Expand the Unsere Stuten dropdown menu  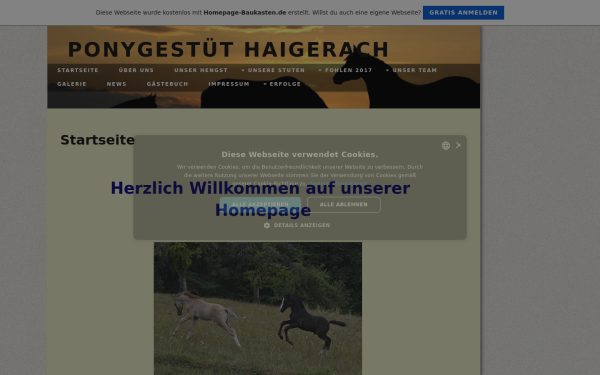tap(273, 70)
